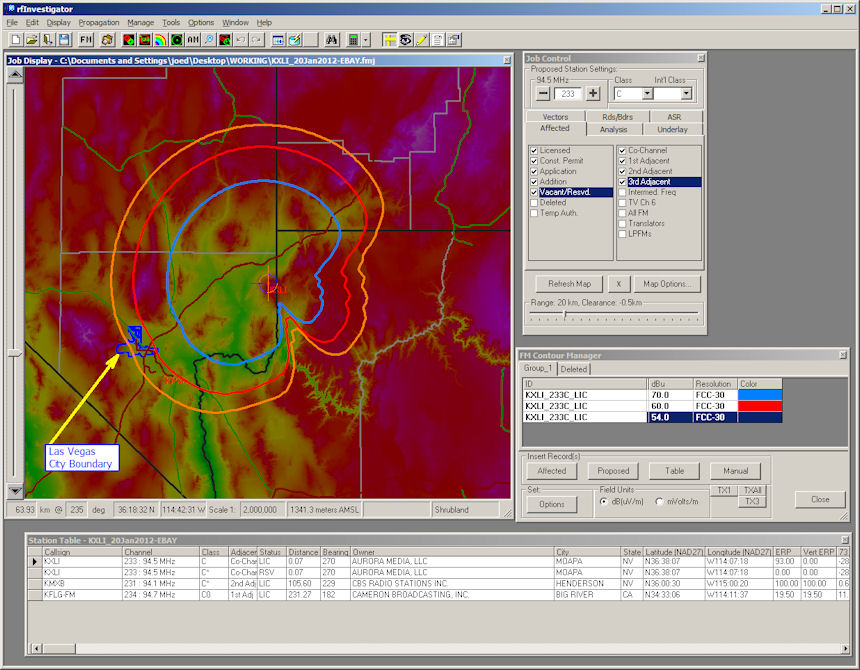Click the FM mode toolbar button
Viewport: 860px width, 670px height.
(86, 39)
